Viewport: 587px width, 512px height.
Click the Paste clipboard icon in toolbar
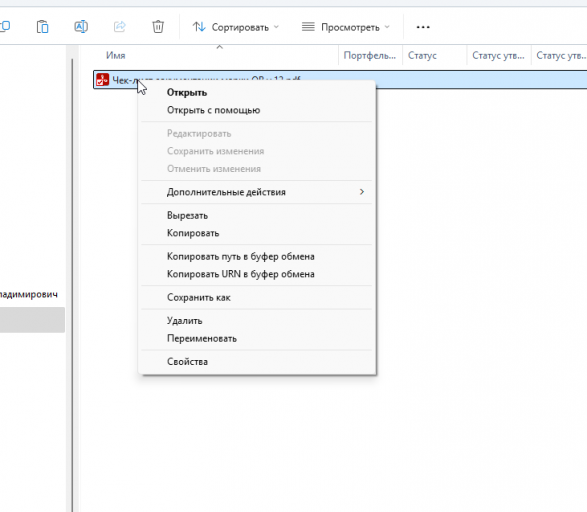(x=42, y=27)
